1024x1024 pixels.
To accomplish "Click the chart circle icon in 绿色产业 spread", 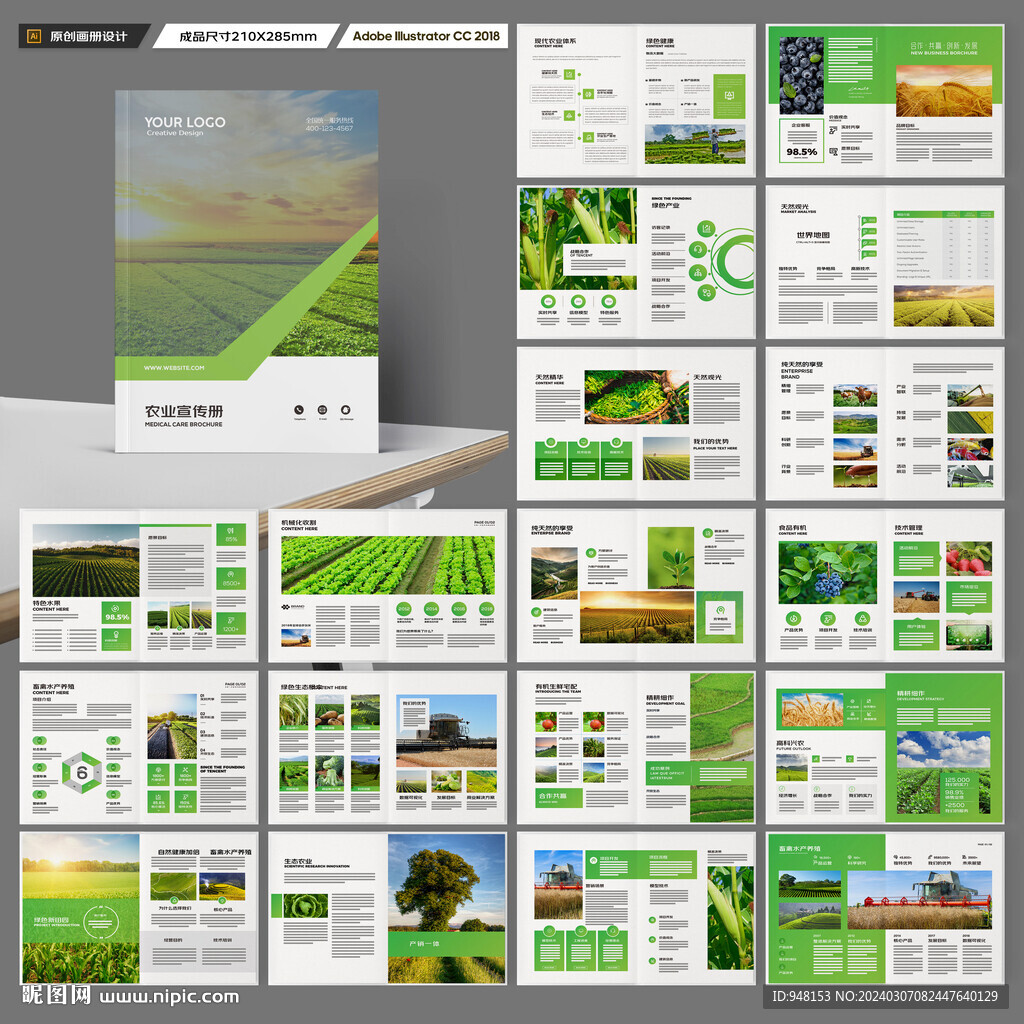I will tap(706, 229).
